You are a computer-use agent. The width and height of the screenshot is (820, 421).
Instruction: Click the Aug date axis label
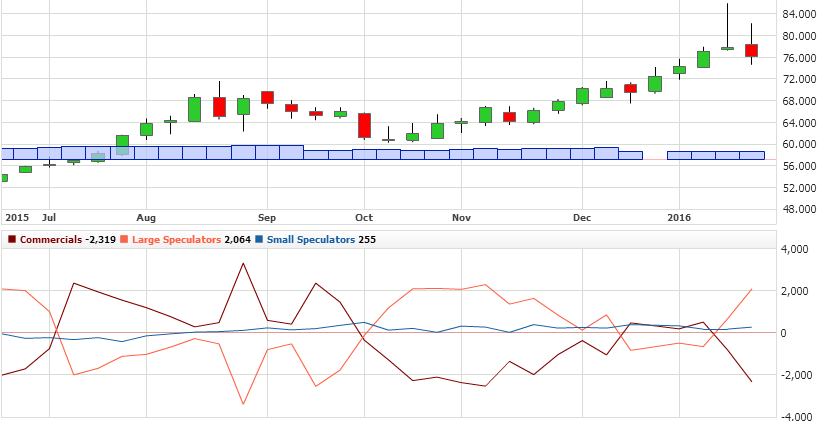[146, 218]
